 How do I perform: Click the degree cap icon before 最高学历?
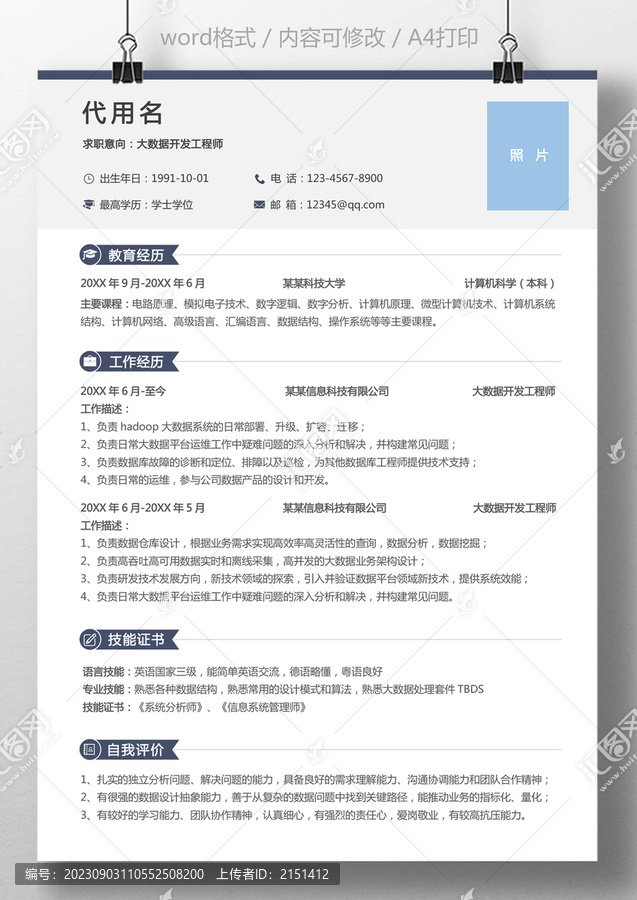coord(88,204)
